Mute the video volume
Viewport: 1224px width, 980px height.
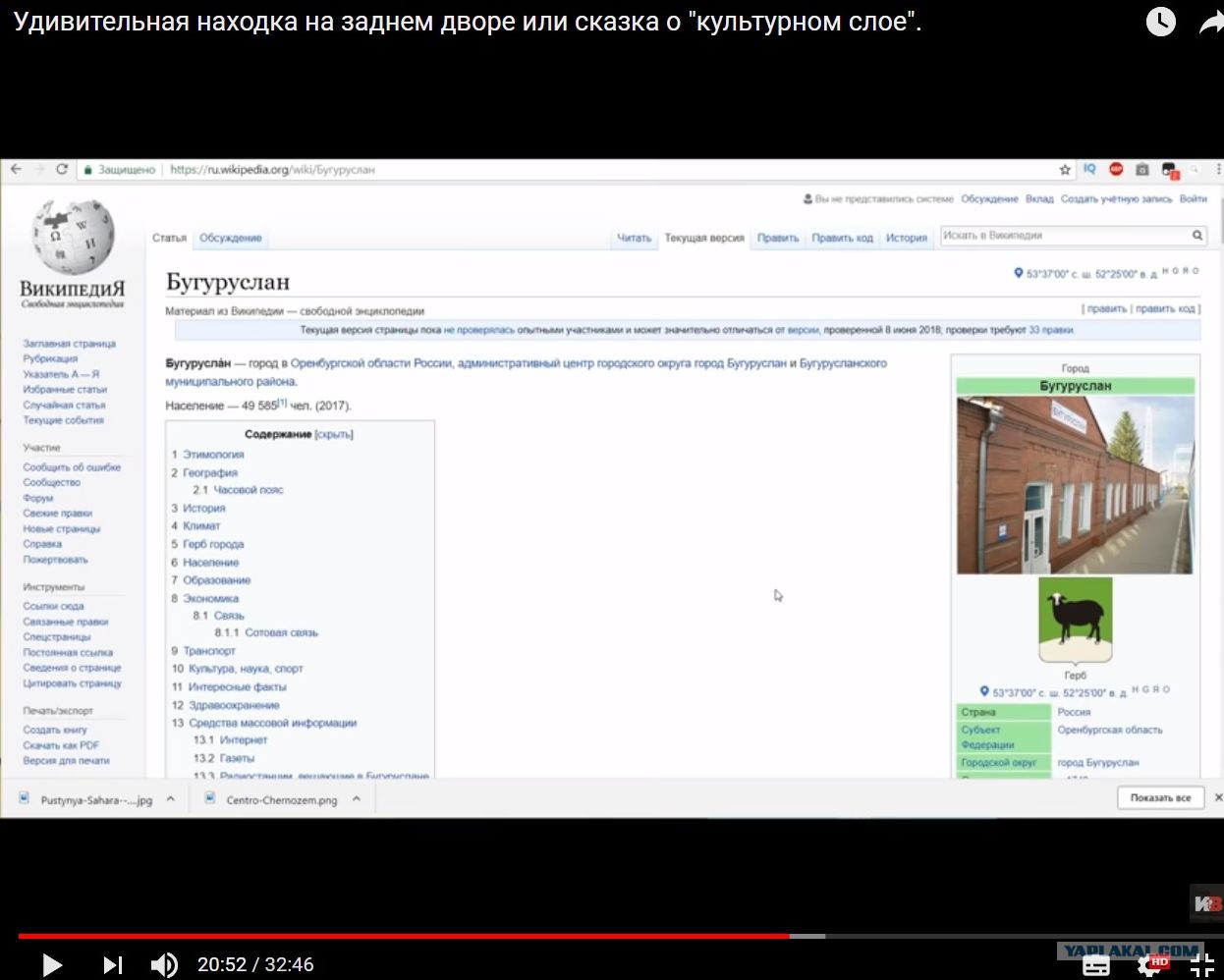[164, 965]
